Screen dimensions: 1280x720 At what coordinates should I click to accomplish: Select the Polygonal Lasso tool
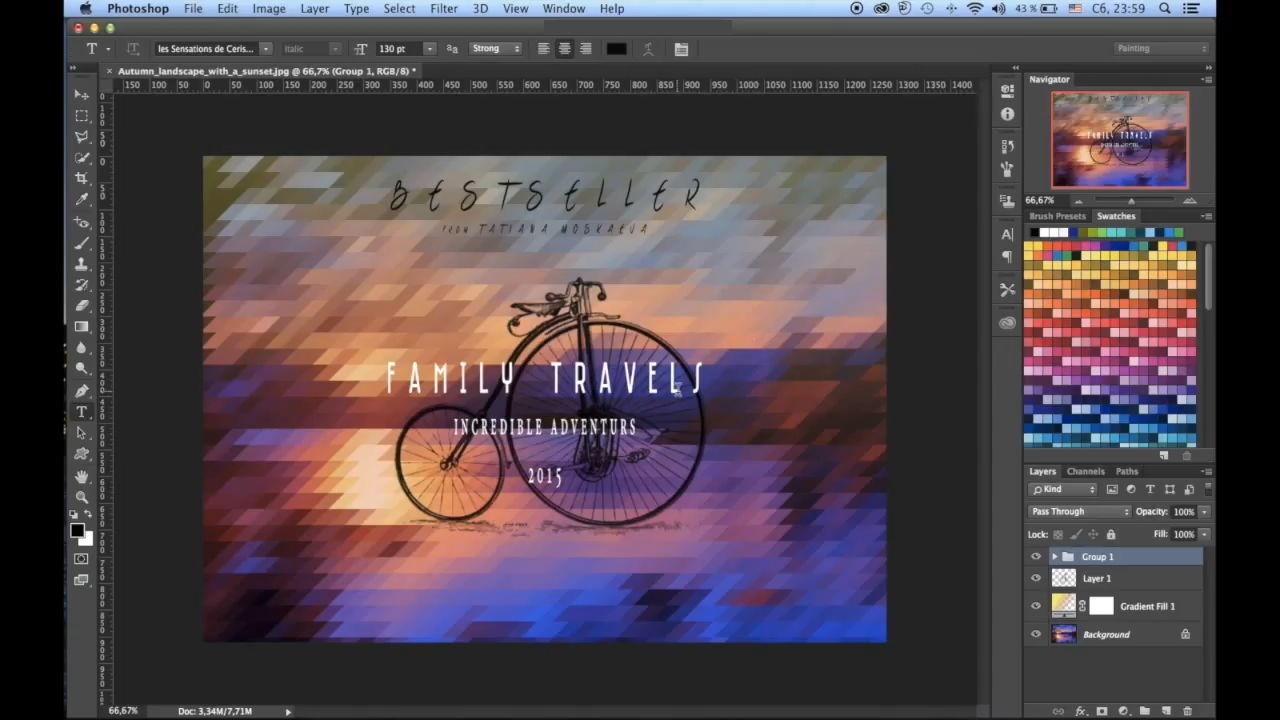point(81,136)
